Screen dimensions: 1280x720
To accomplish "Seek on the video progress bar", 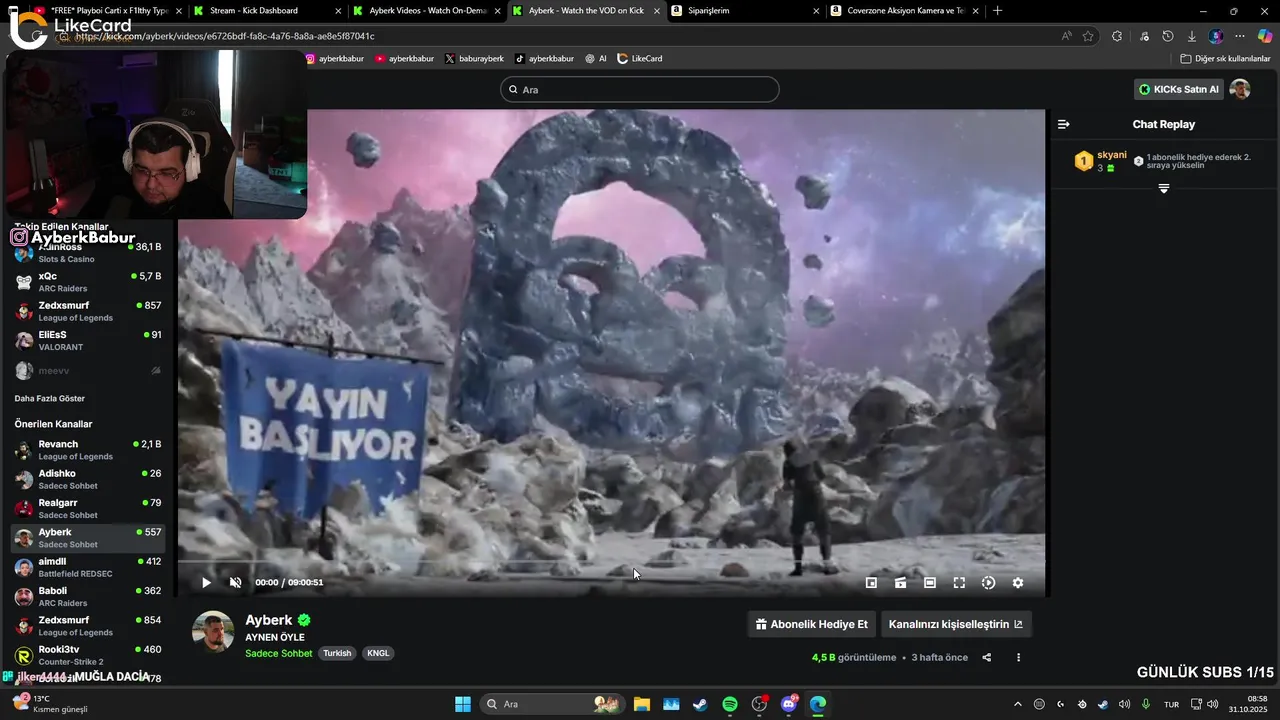I will (x=611, y=564).
